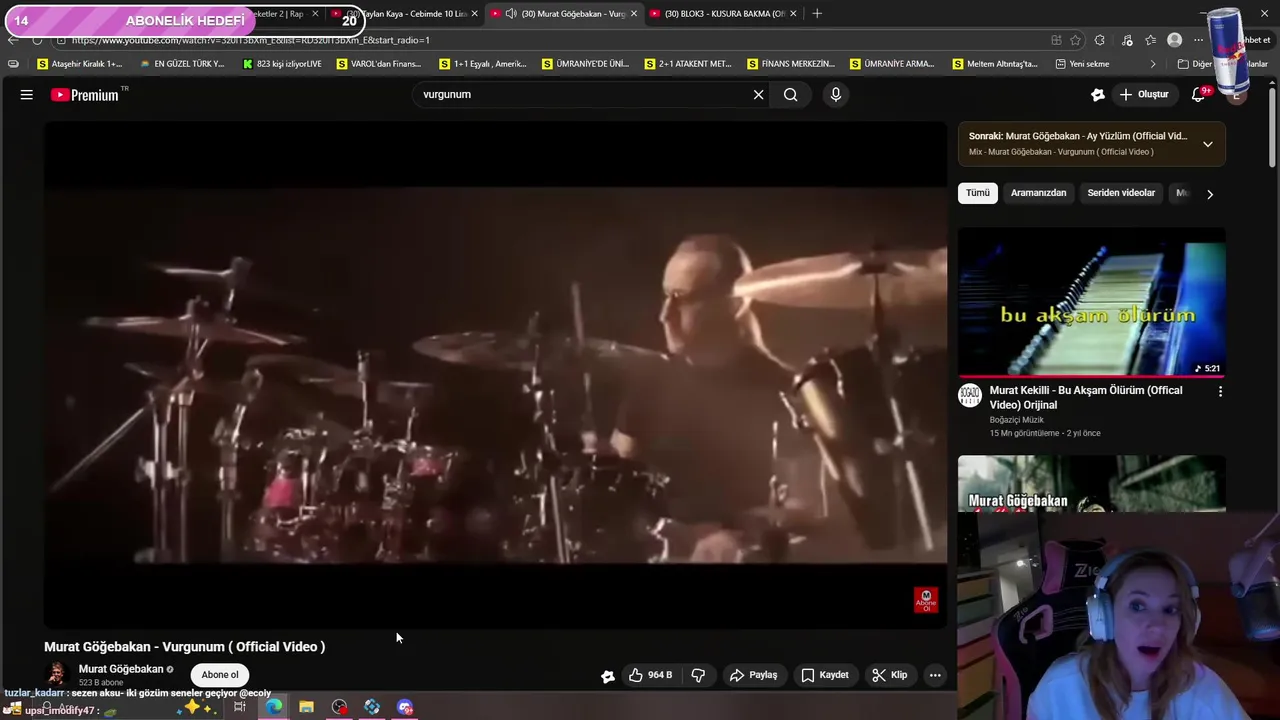This screenshot has height=720, width=1280.
Task: Open Microsoft Edge from the taskbar
Action: pyautogui.click(x=273, y=707)
